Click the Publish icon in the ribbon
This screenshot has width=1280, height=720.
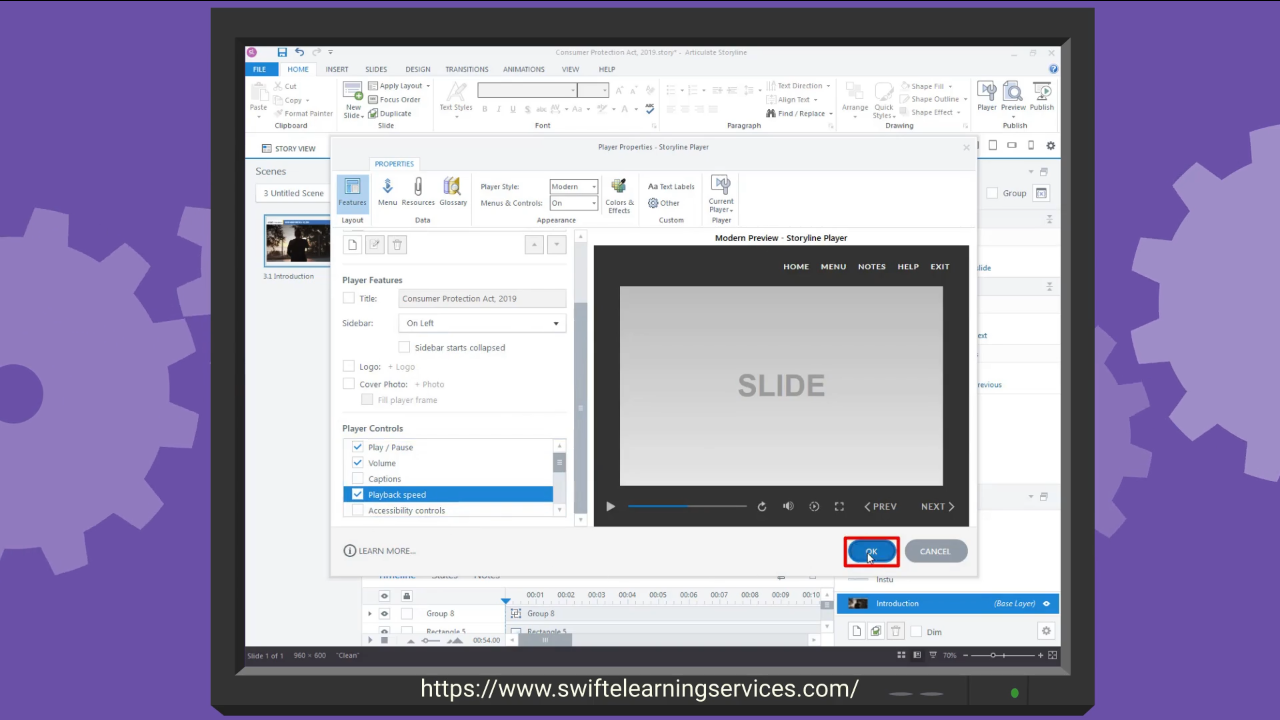(1042, 96)
